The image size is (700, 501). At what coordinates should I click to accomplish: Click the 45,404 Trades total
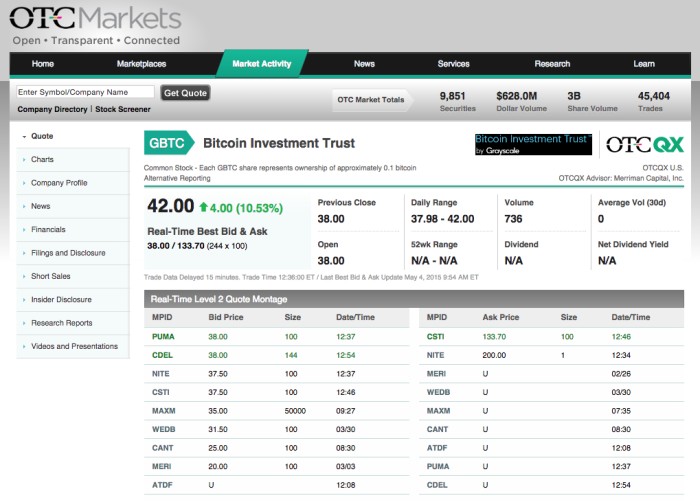654,101
